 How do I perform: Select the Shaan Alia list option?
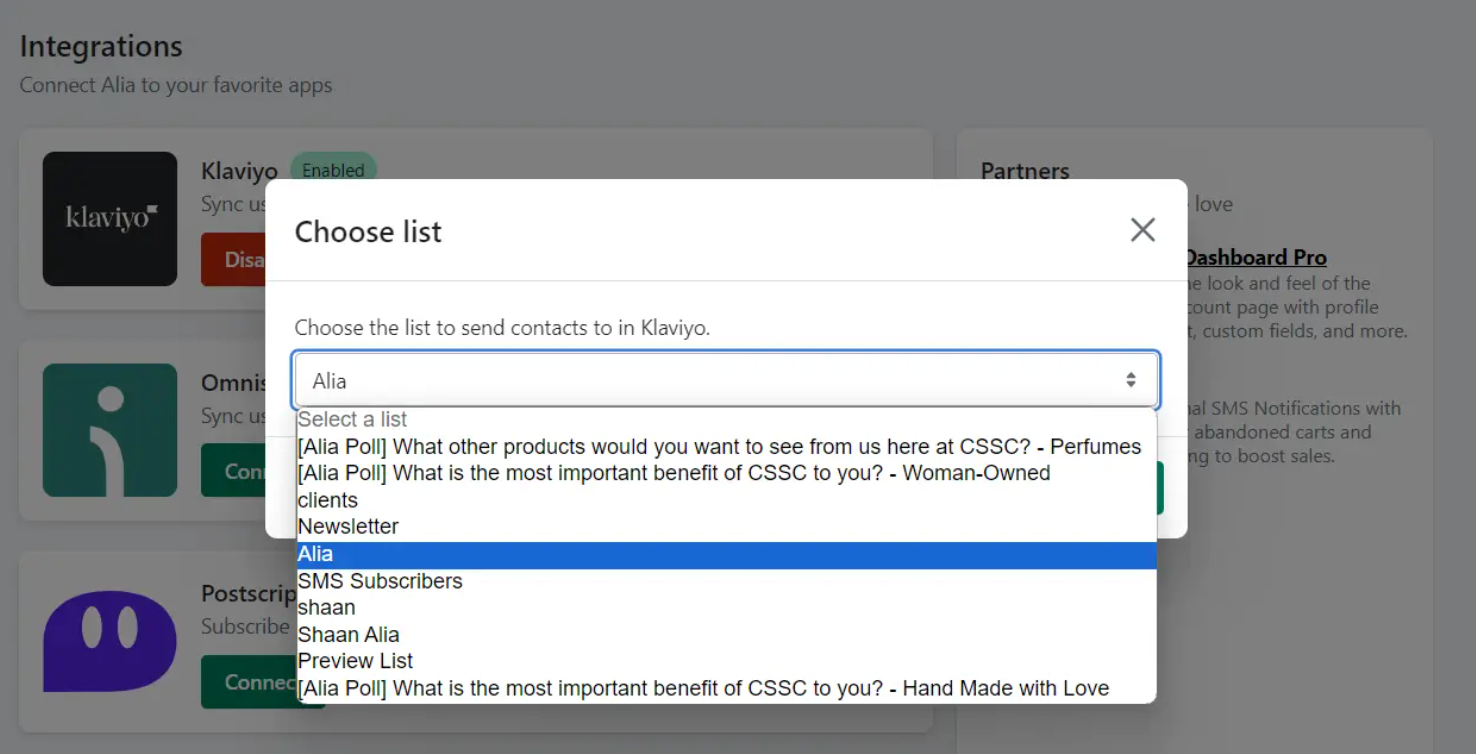[x=726, y=635]
